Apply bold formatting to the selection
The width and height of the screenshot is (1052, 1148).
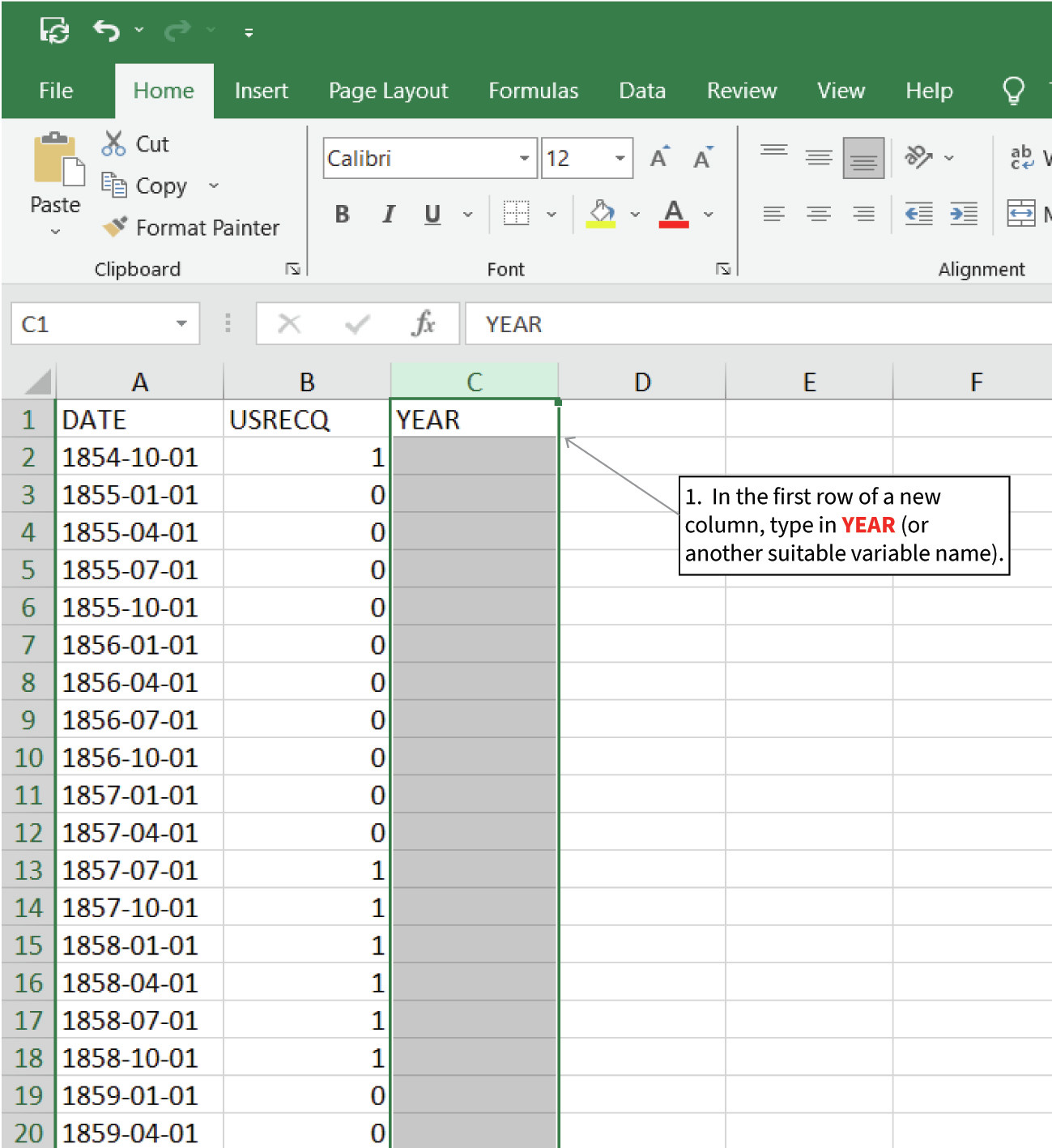[x=341, y=214]
